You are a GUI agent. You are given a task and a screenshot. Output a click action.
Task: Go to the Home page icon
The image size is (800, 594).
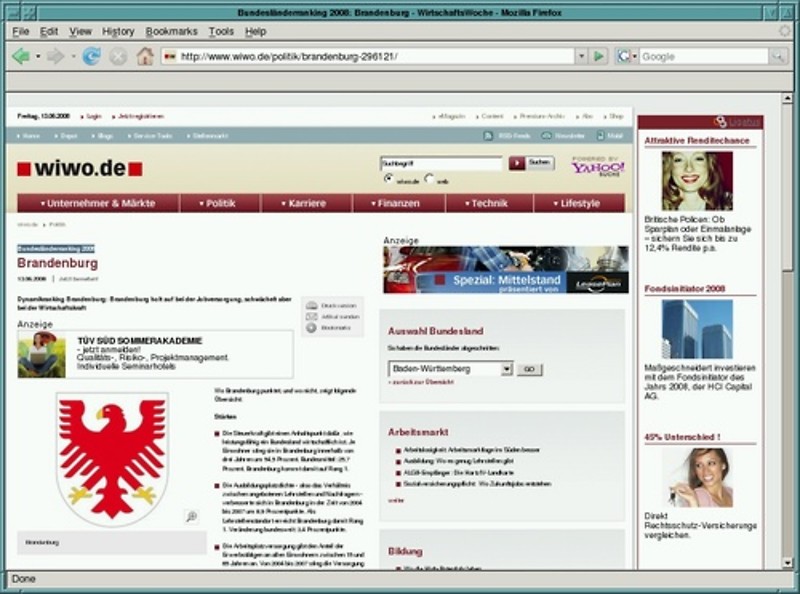[145, 56]
